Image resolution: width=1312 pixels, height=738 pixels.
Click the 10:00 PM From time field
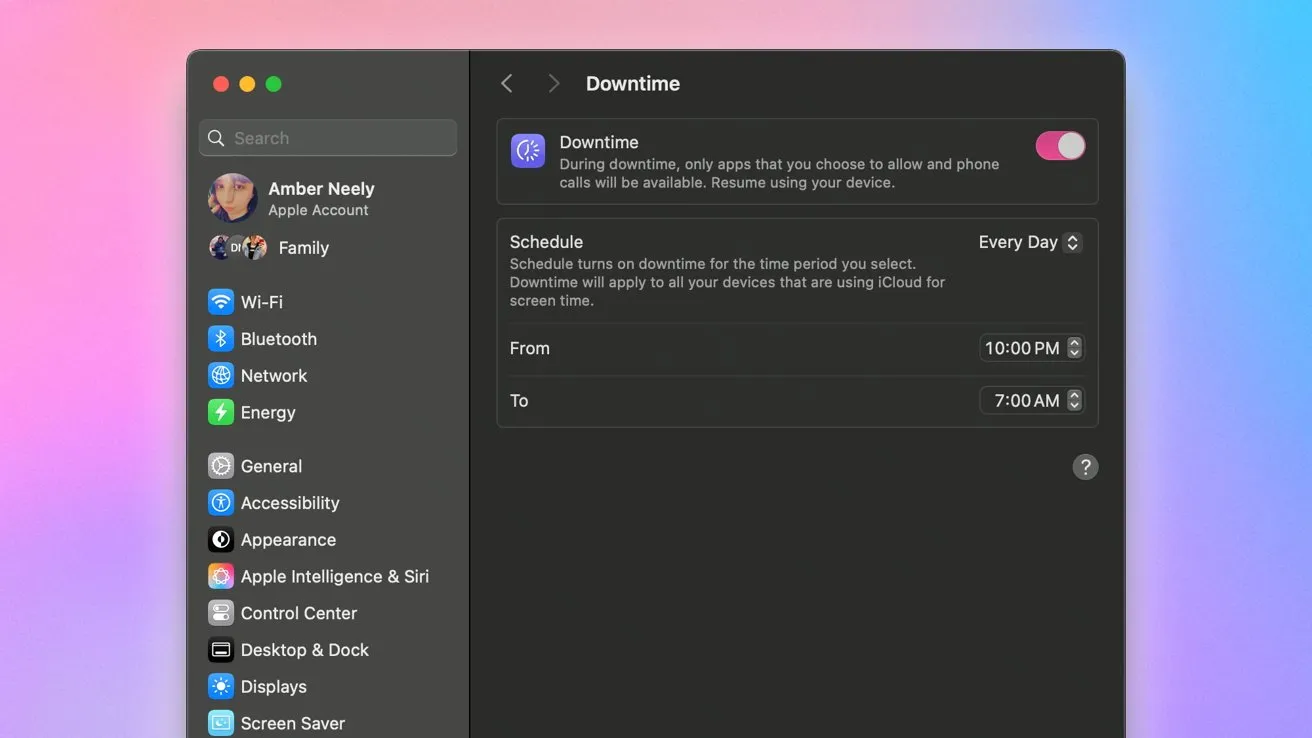1021,348
